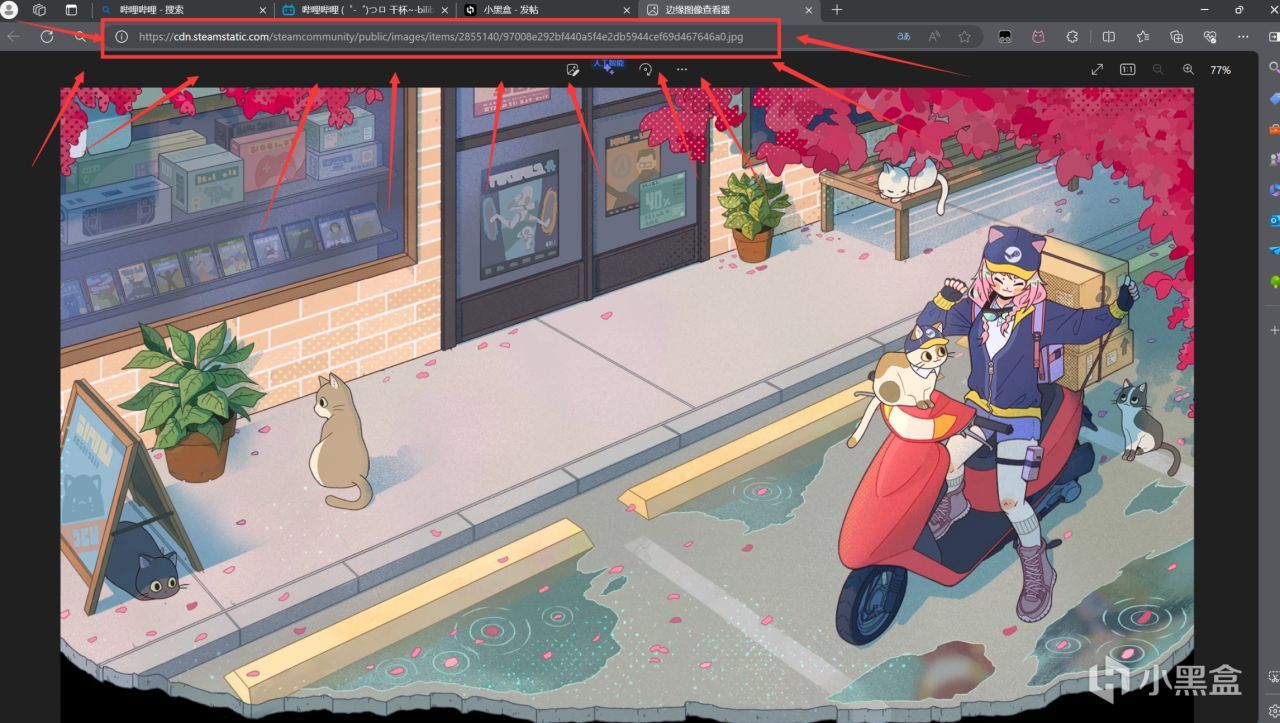Open the browser profile avatar
Image resolution: width=1280 pixels, height=723 pixels.
[x=10, y=10]
